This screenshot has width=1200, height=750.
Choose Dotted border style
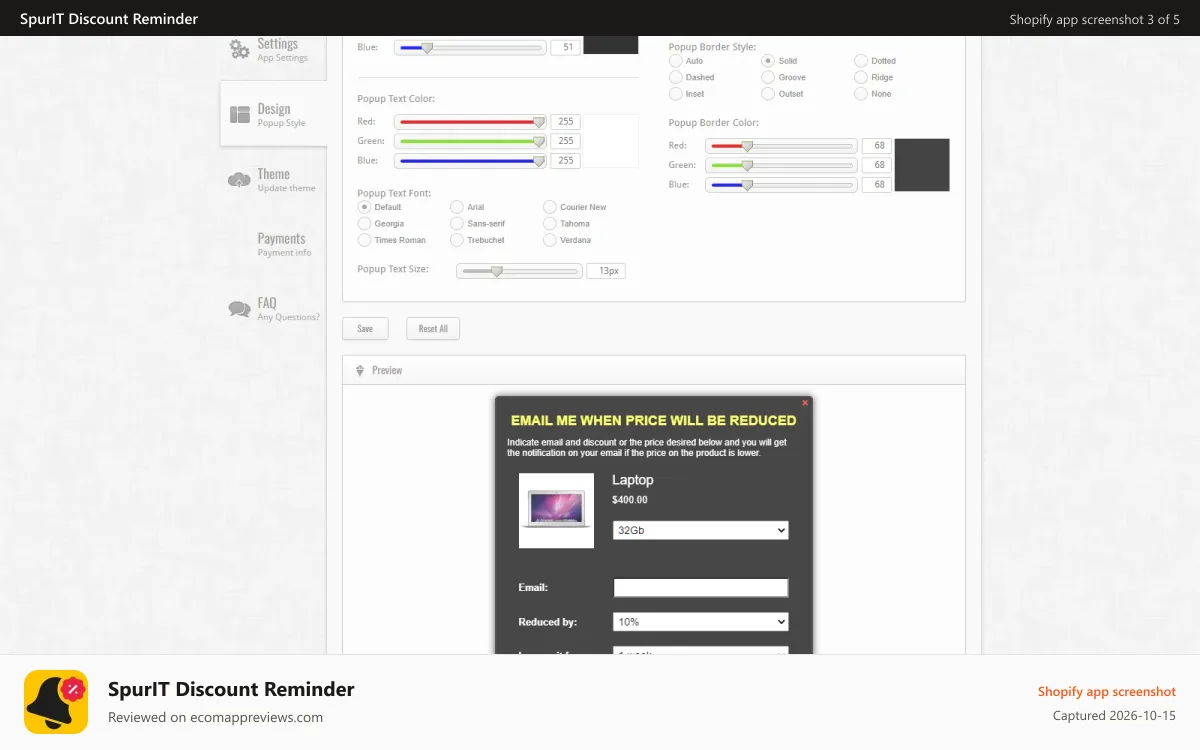(x=861, y=61)
